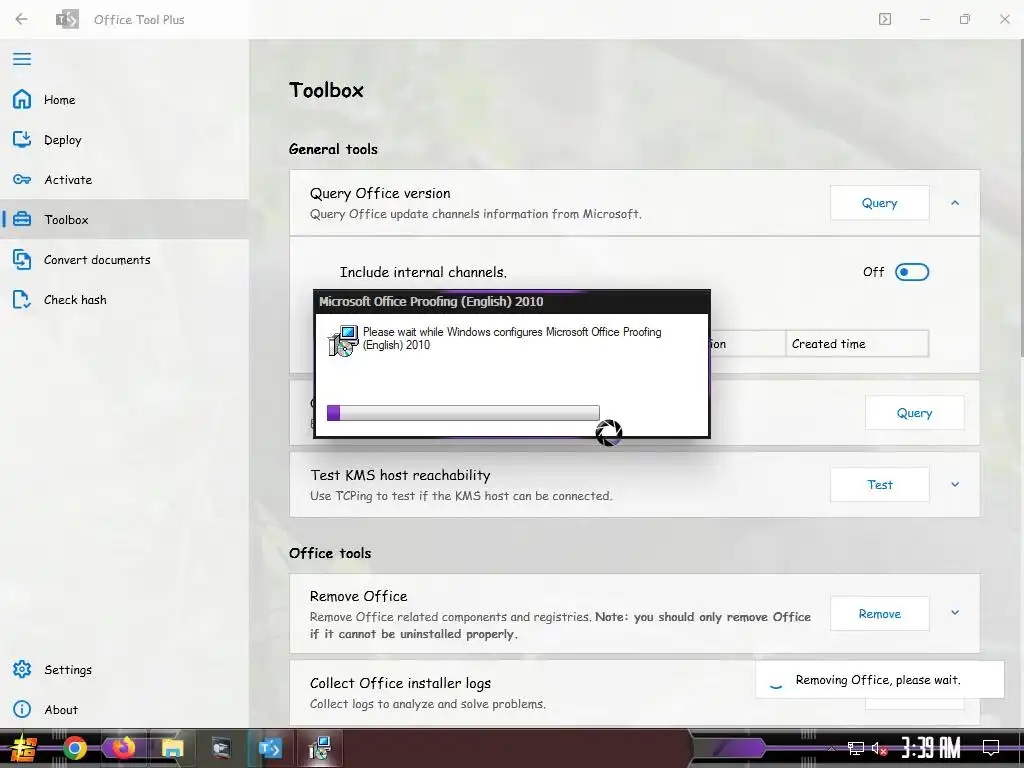
Task: Open Check hash page
Action: click(x=124, y=300)
